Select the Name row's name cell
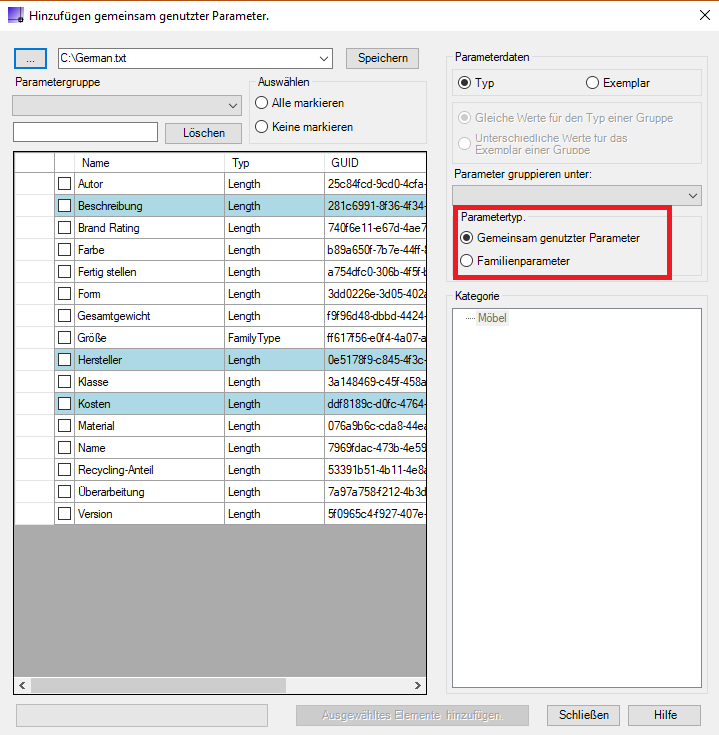 149,448
